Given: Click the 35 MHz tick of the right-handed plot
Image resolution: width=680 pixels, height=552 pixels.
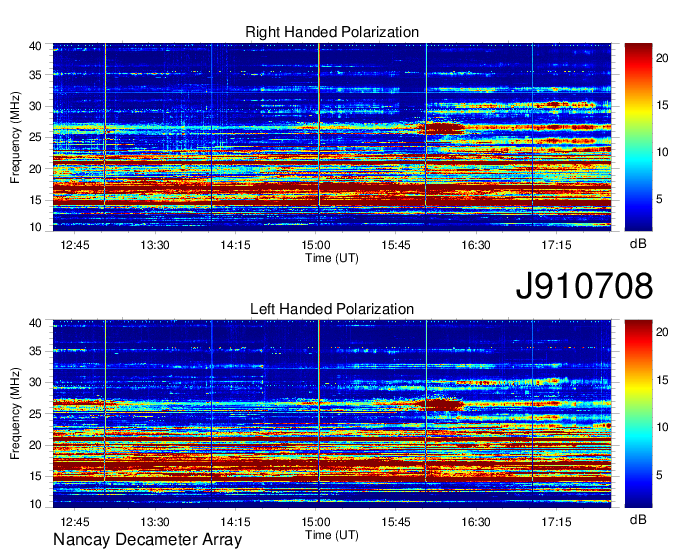Looking at the screenshot, I should (35, 75).
